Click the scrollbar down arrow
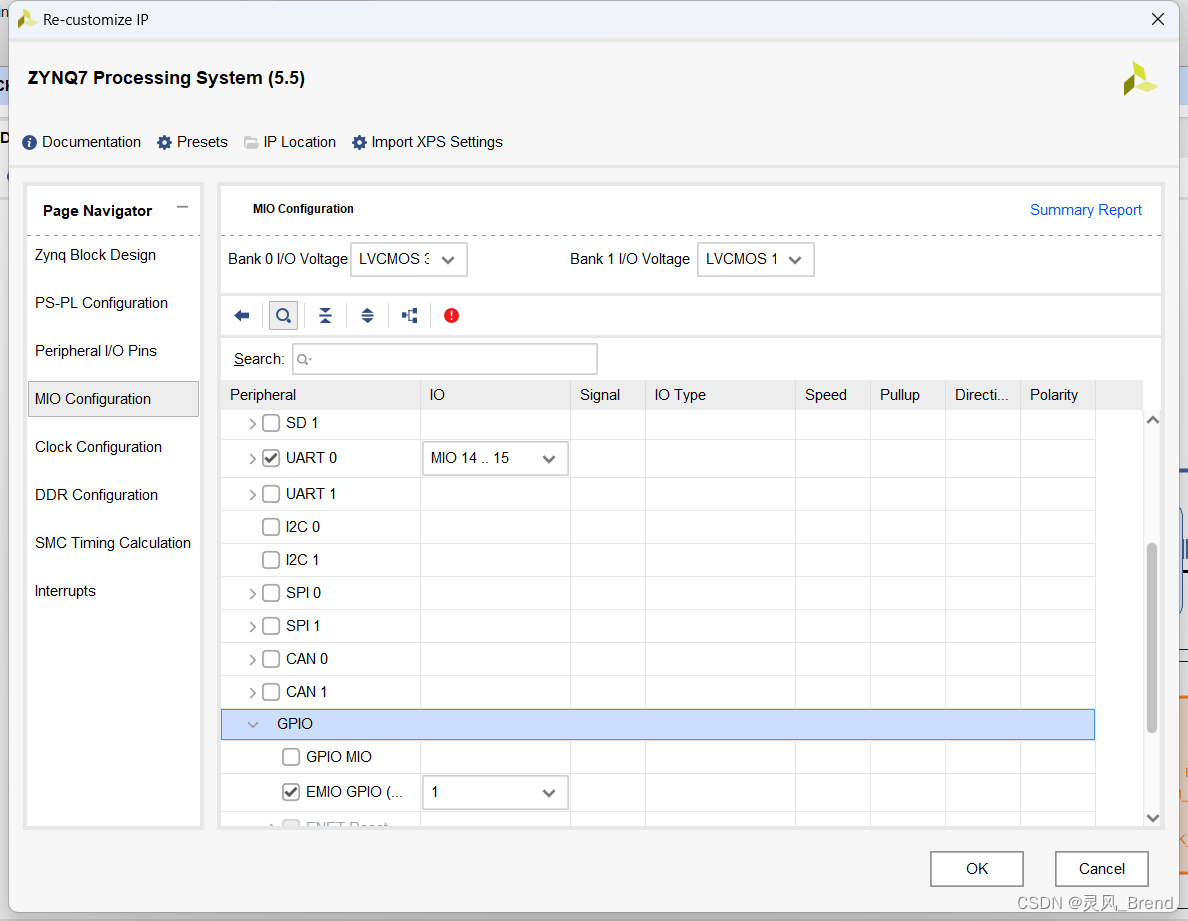 (1152, 817)
